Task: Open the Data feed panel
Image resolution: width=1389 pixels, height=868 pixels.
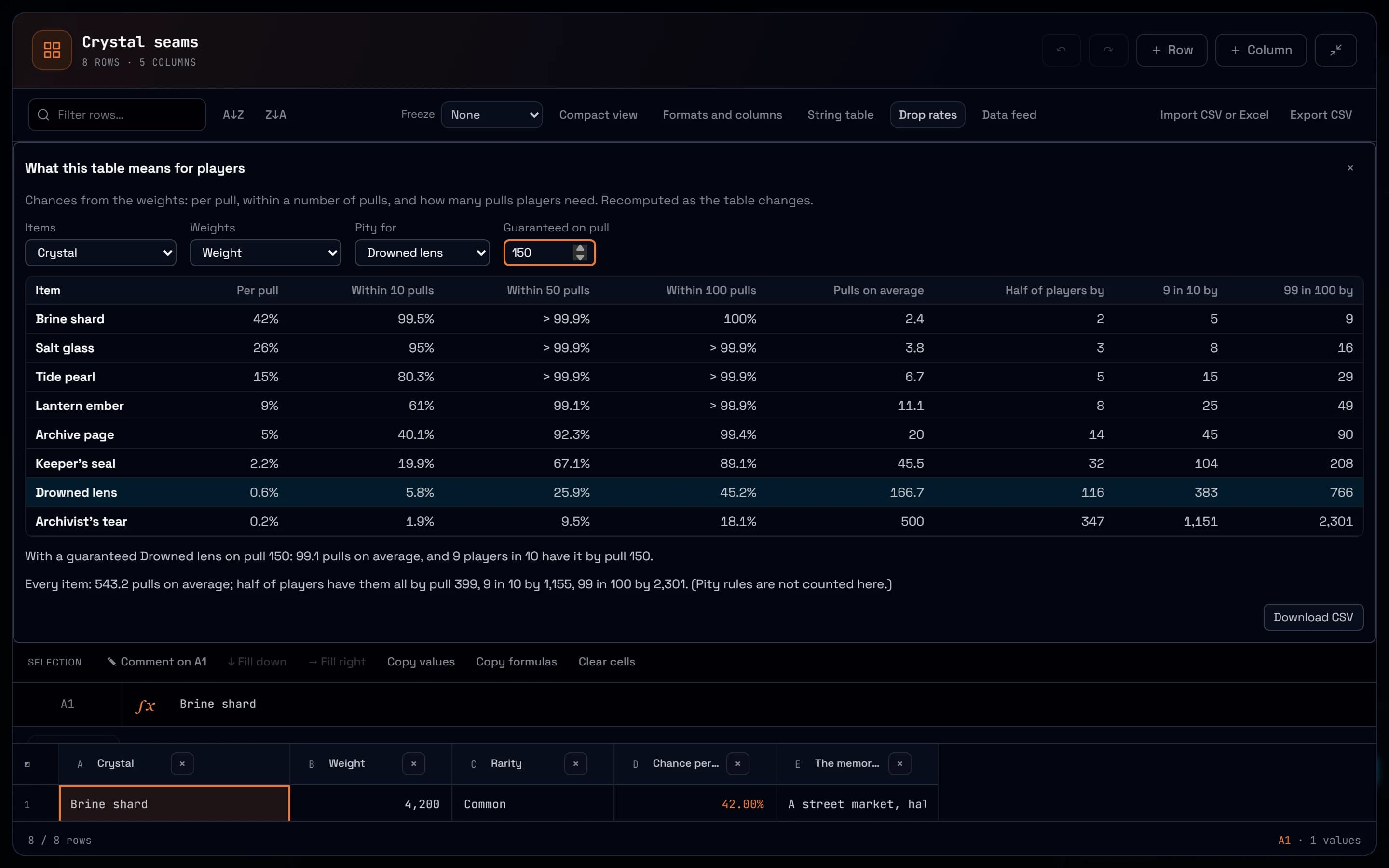Action: 1009,115
